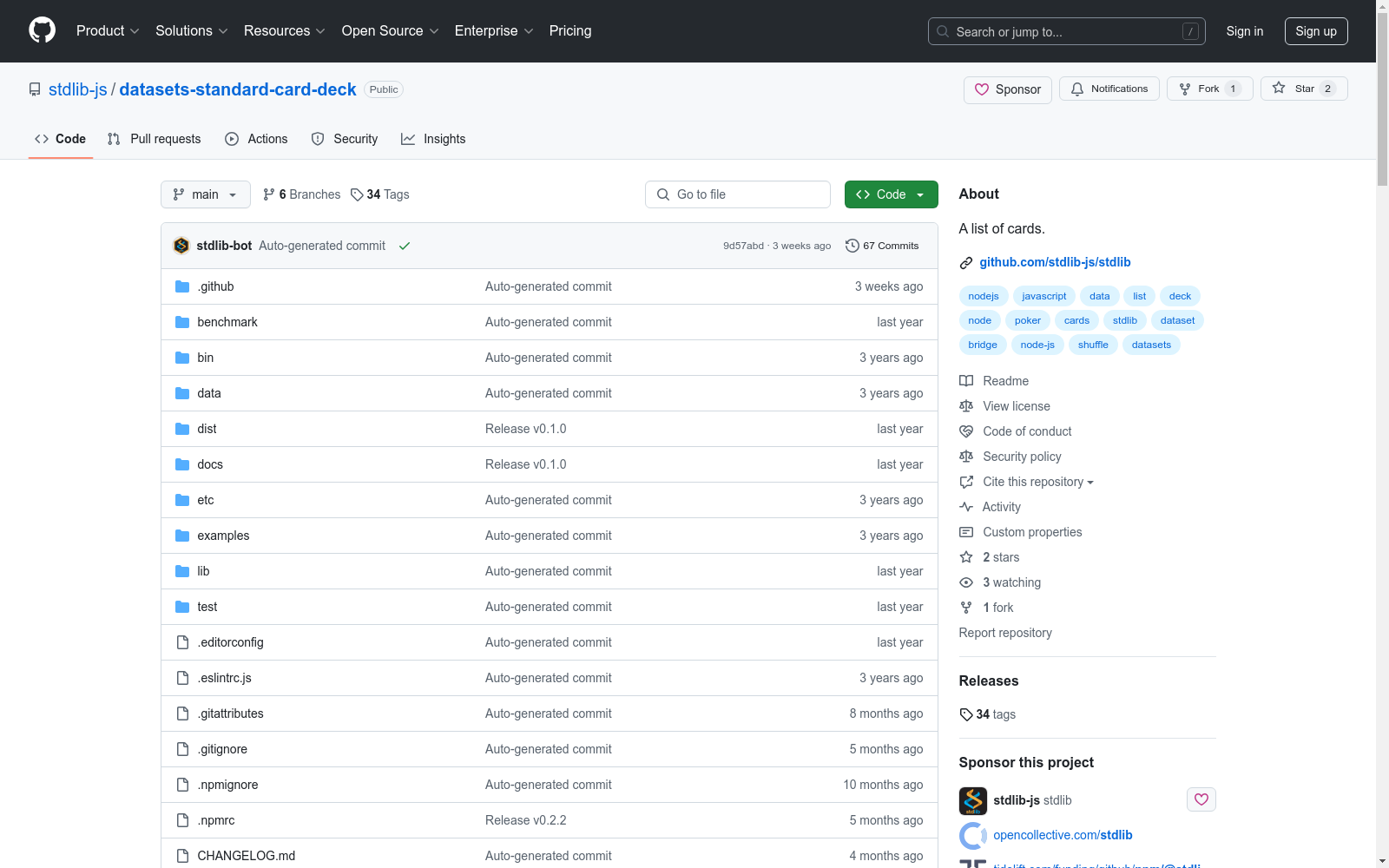
Task: Open the 34 Tags link beside Branches
Action: (x=380, y=194)
